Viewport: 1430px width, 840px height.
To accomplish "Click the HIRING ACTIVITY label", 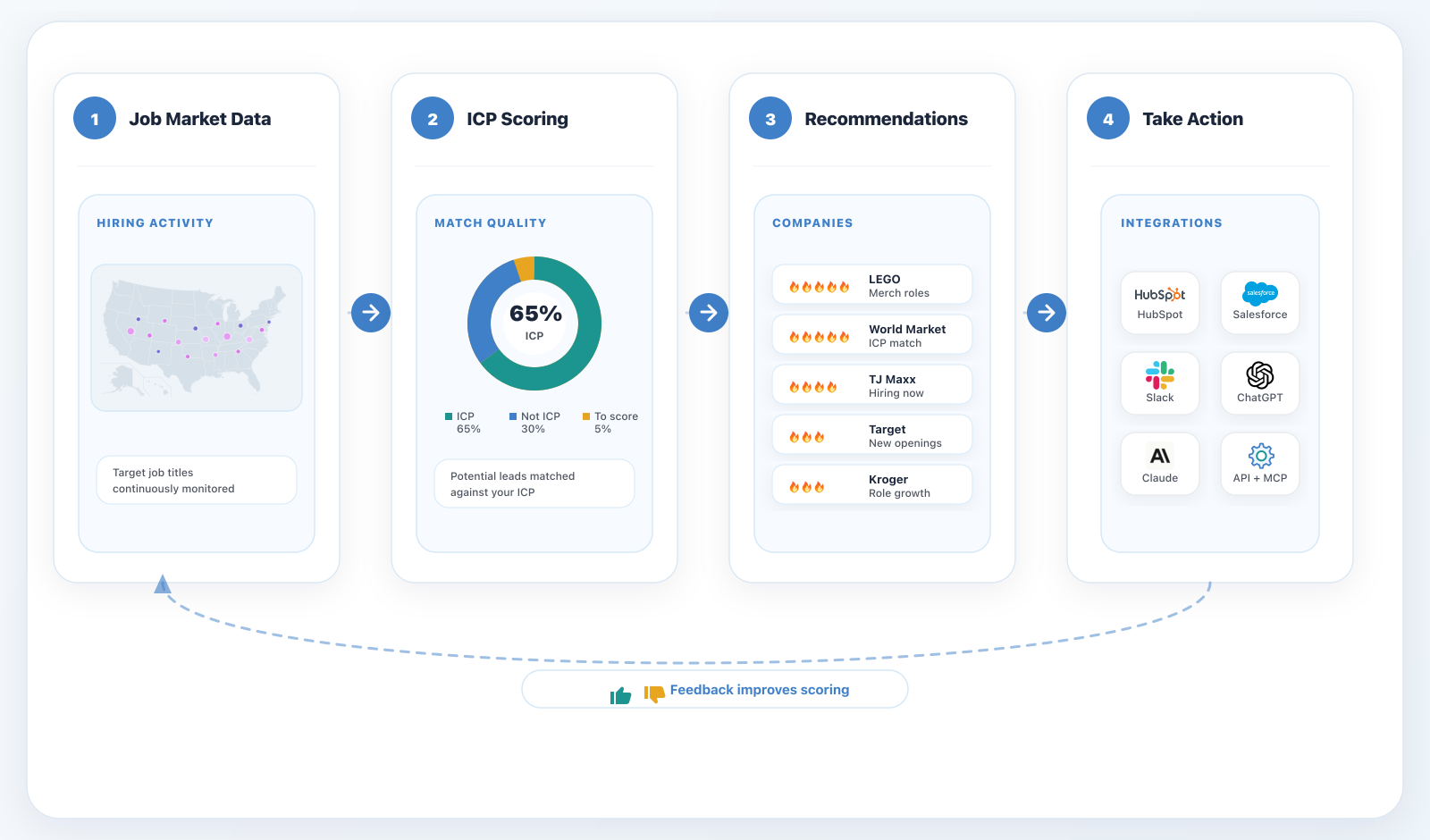I will [155, 223].
